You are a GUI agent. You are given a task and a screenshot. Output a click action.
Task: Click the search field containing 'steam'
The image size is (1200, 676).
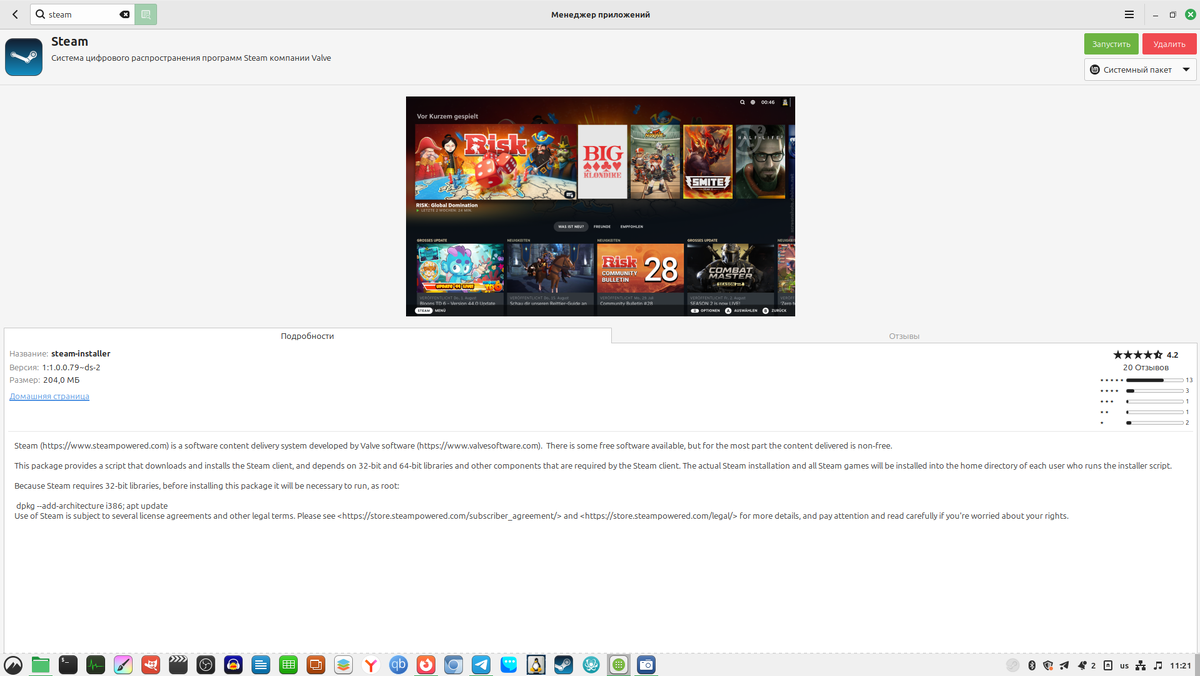tap(83, 15)
